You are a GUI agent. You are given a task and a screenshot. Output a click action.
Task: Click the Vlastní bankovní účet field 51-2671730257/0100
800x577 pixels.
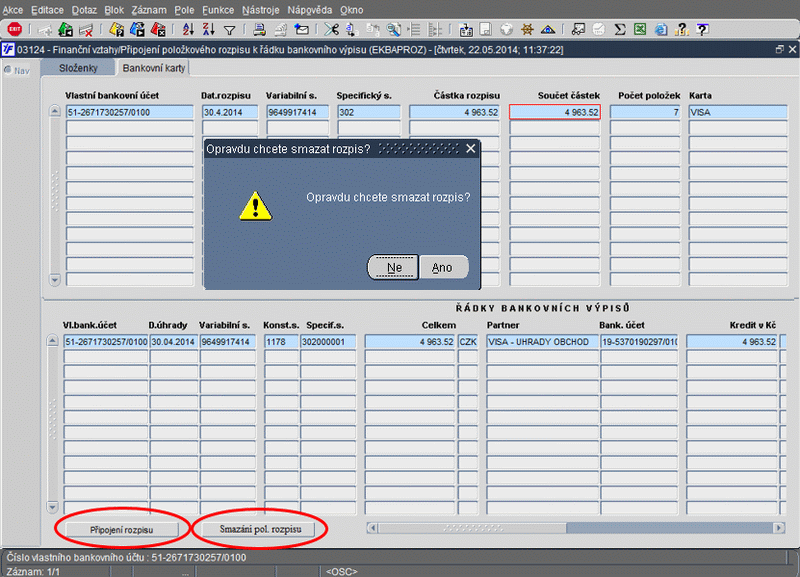click(130, 112)
